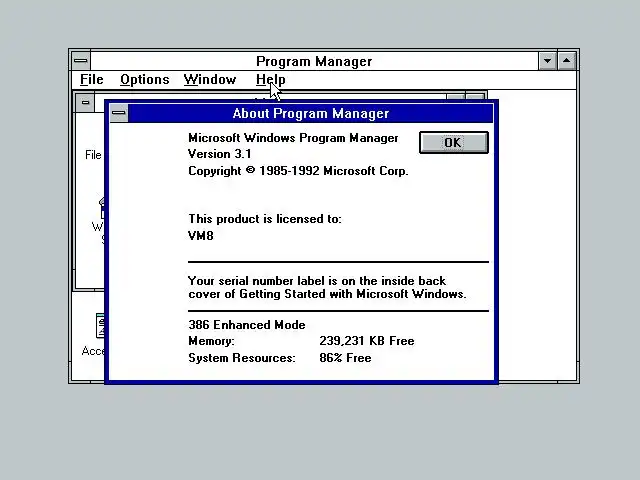This screenshot has width=640, height=480.
Task: Click 'This product is licensed to:' text
Action: click(x=264, y=219)
